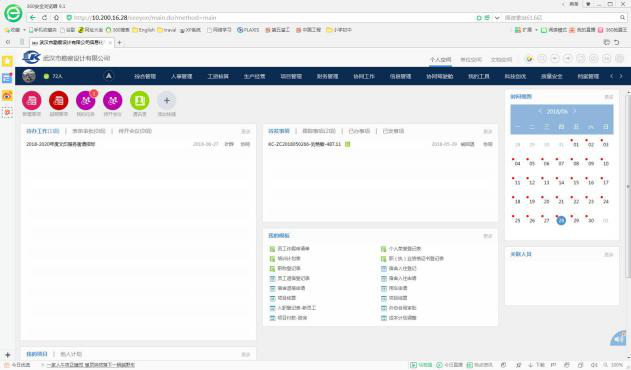631x370 pixels.
Task: Switch to the 文档空间 tab
Action: [x=501, y=60]
